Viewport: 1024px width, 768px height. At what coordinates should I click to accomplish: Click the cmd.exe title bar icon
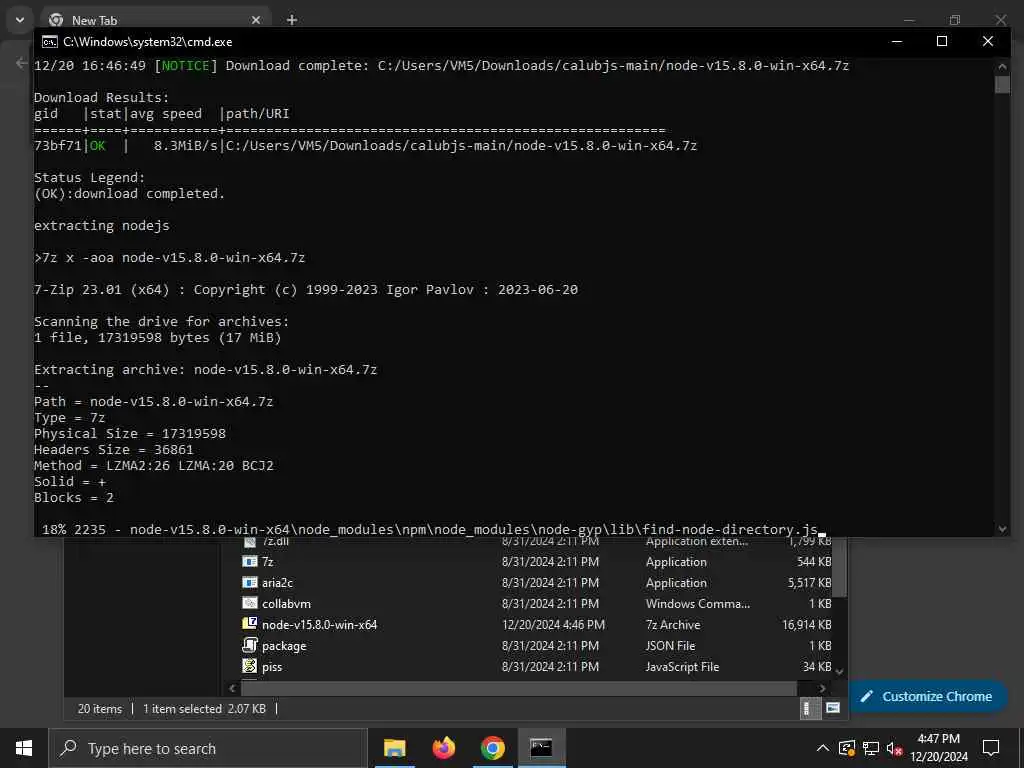(50, 42)
